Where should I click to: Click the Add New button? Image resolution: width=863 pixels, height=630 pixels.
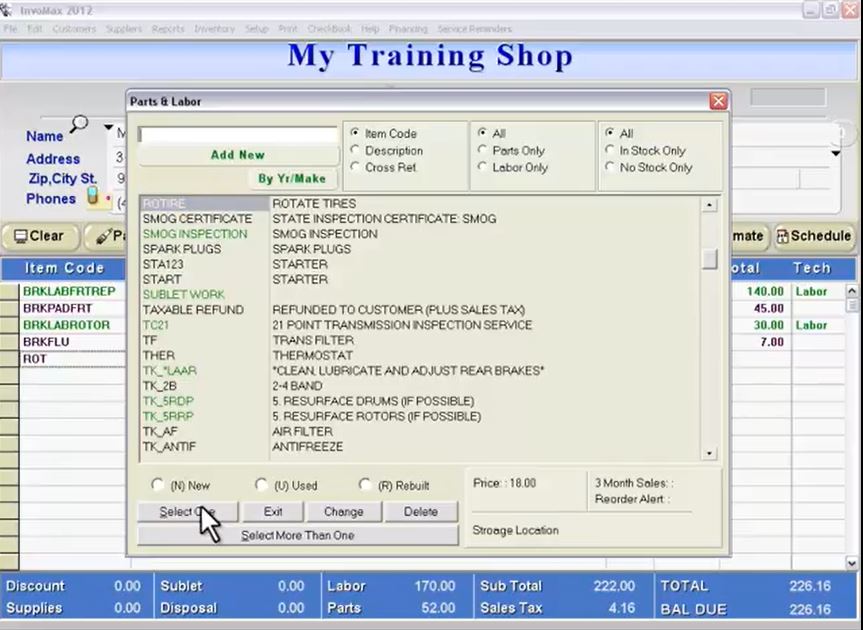pos(237,154)
